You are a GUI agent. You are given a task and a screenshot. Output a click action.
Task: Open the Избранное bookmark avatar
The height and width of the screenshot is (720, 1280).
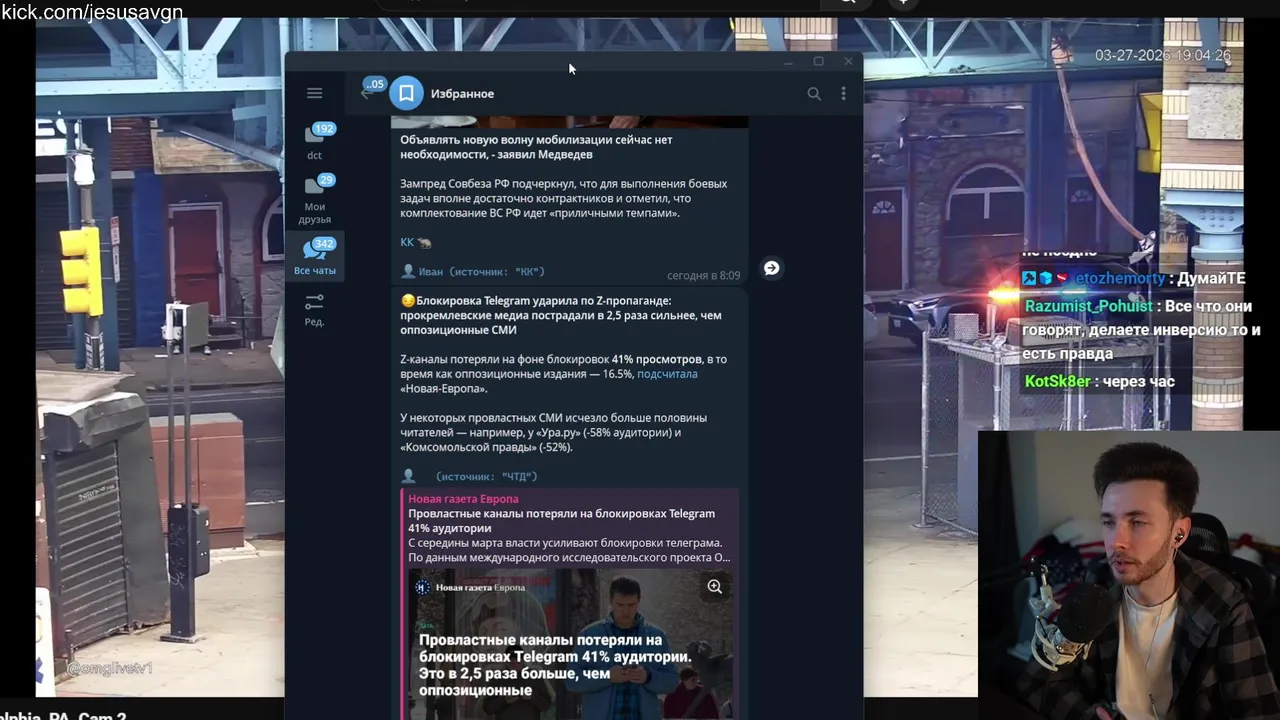(406, 93)
